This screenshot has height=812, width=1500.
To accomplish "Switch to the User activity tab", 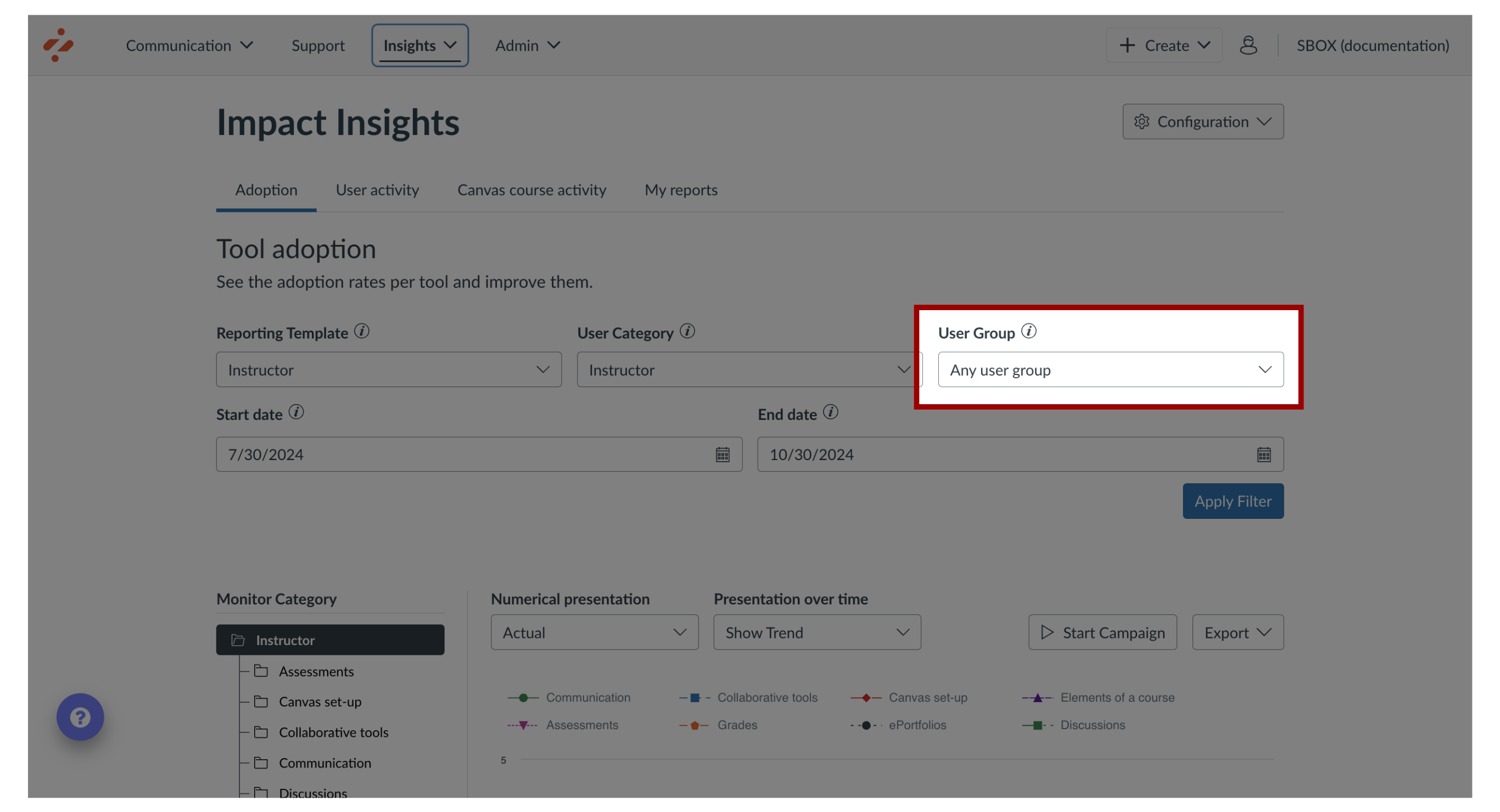I will click(377, 189).
